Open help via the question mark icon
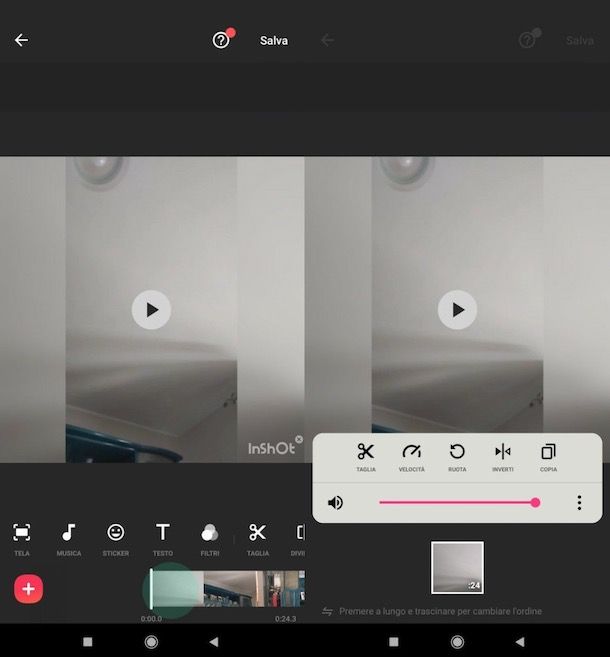 coord(221,41)
